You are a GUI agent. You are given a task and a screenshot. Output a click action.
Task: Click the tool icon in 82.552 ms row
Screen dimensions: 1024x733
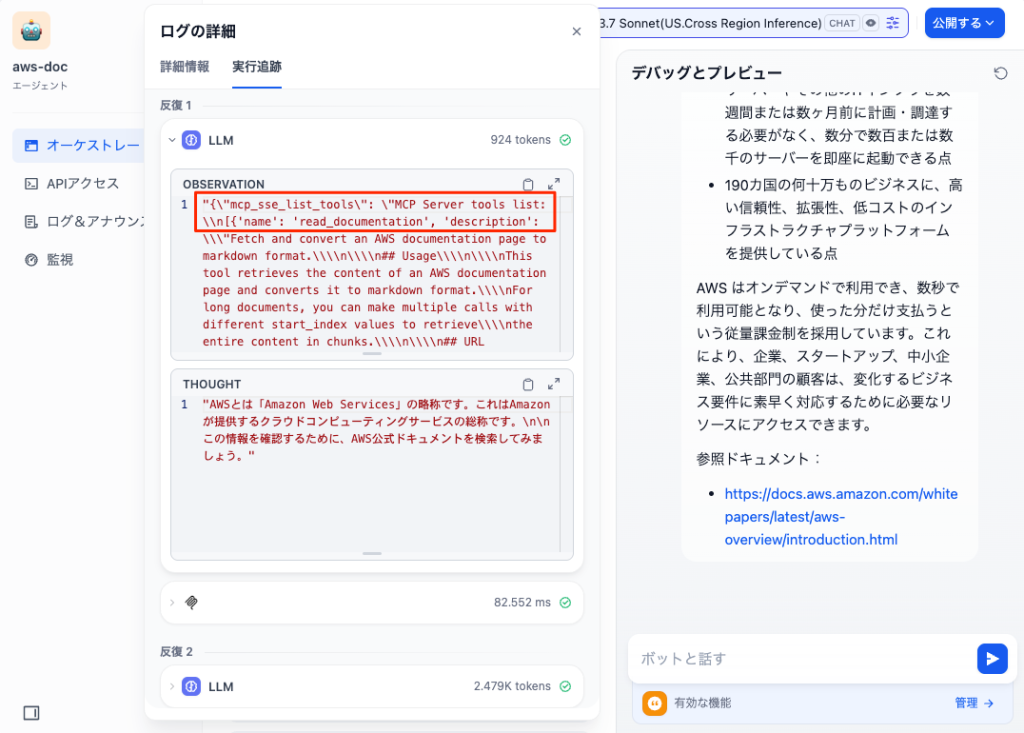tap(191, 602)
